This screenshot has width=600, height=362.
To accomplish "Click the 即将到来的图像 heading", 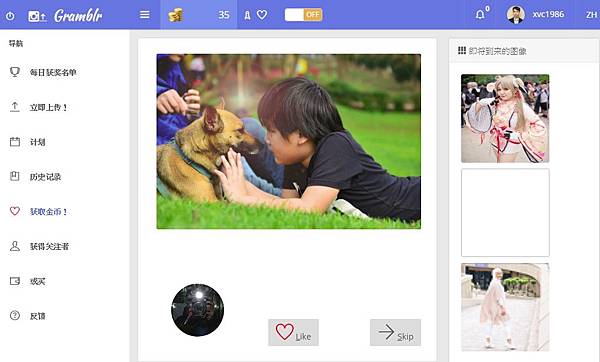I will (x=497, y=51).
